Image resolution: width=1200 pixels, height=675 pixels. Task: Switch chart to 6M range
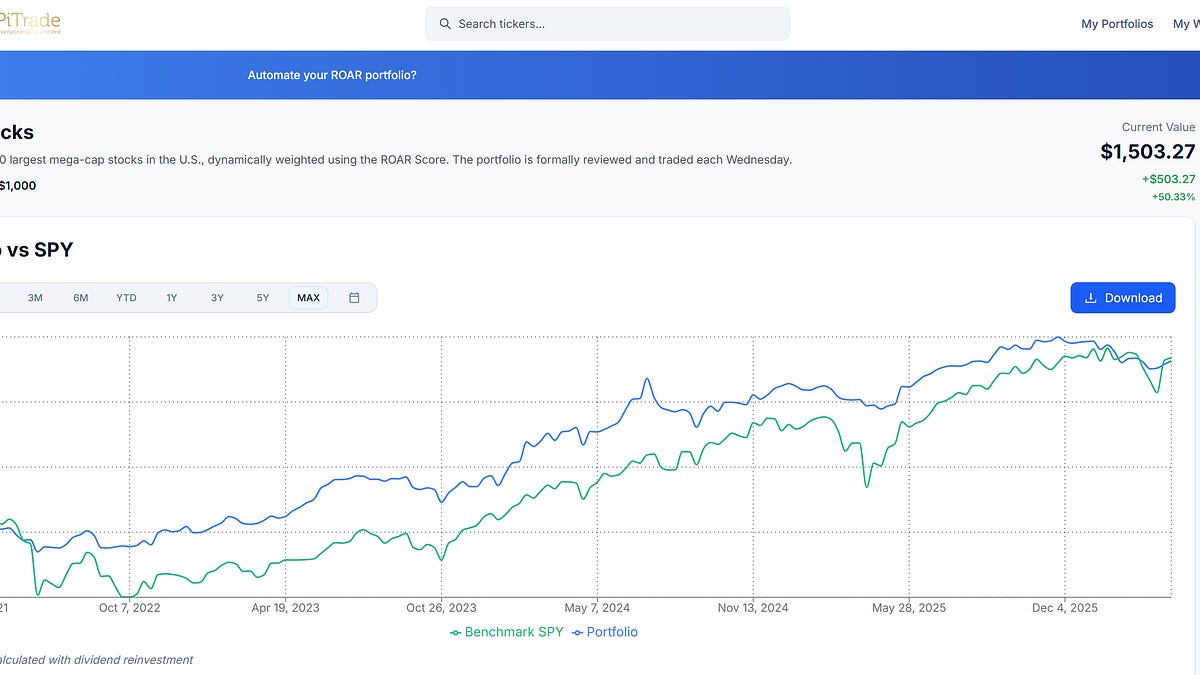pos(81,298)
